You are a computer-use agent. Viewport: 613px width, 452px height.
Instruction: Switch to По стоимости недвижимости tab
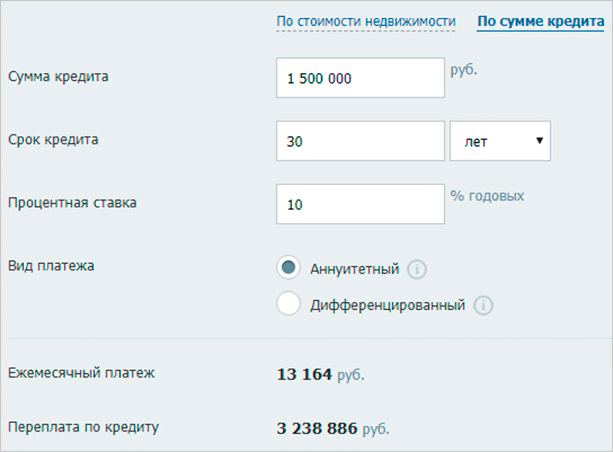[366, 21]
